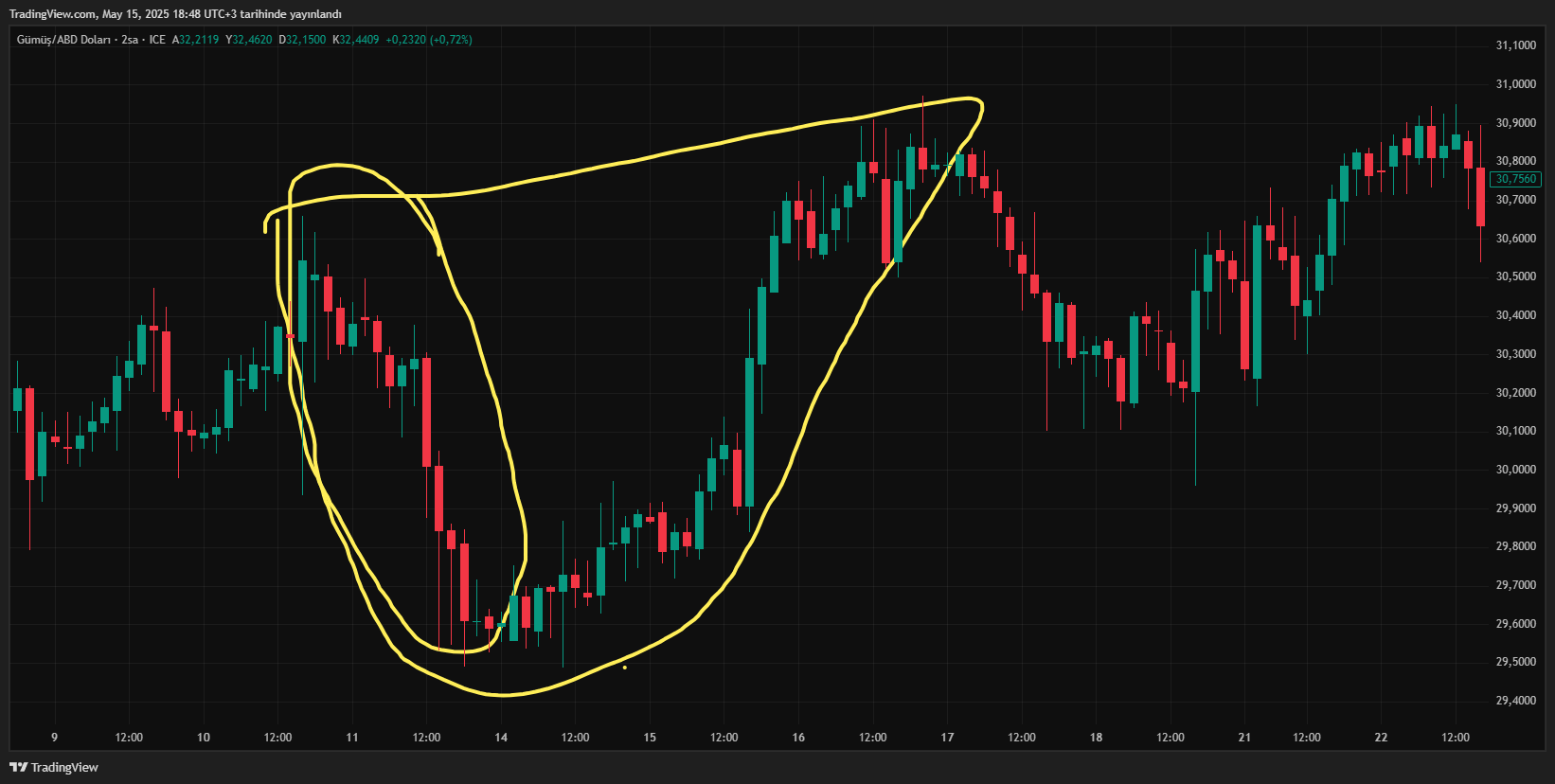The image size is (1555, 784).
Task: Click date label 21 on time axis
Action: (x=1244, y=738)
